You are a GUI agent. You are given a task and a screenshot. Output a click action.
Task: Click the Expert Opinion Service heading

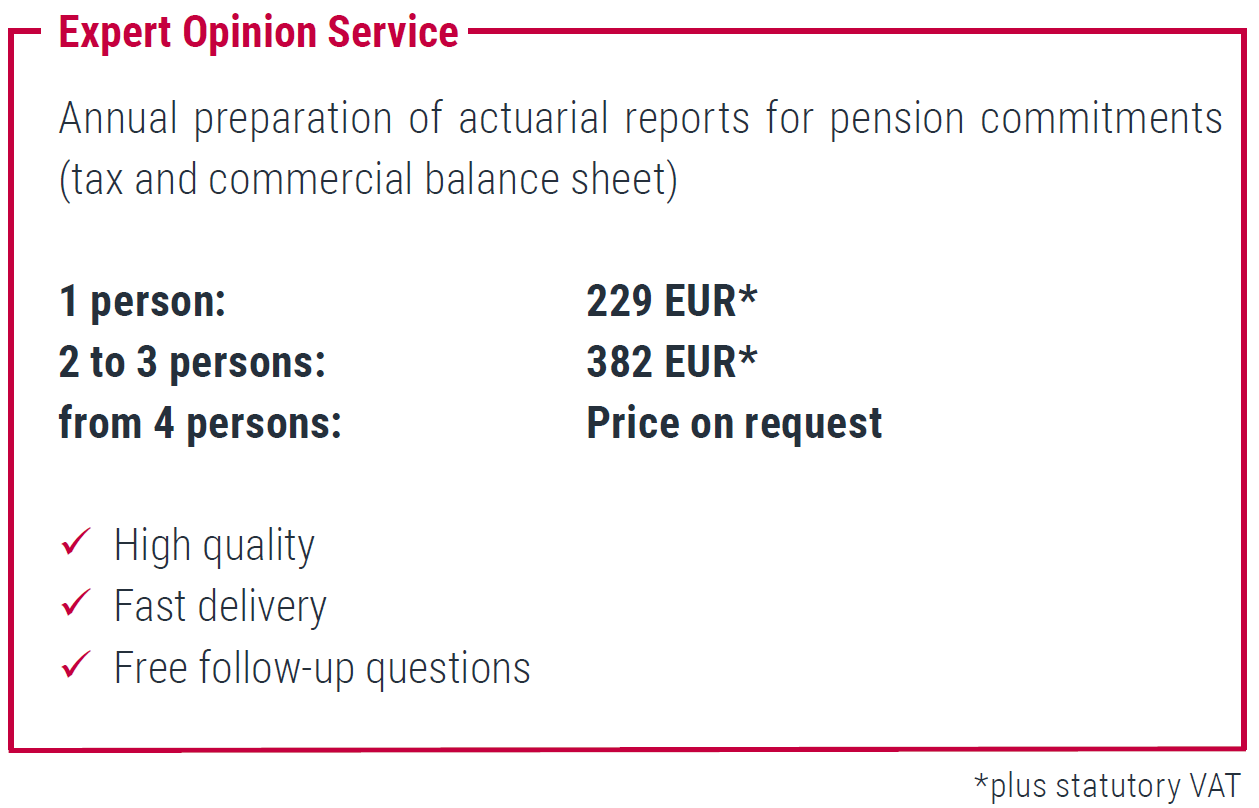tap(258, 32)
